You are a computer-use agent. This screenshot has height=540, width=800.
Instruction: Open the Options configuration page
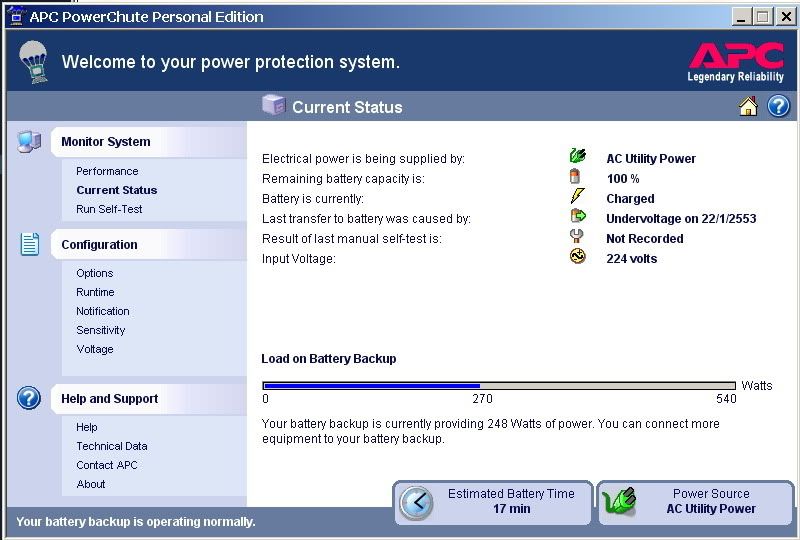(95, 273)
